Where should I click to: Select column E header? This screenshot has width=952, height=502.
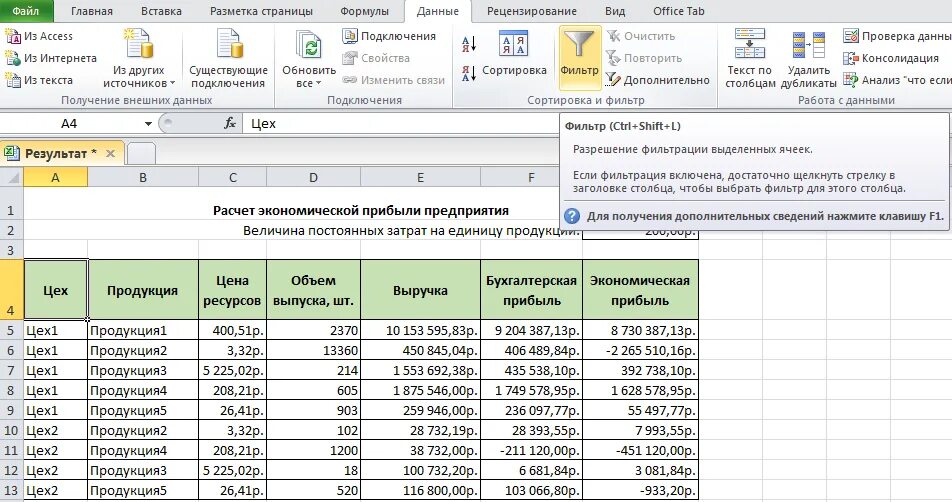click(420, 177)
